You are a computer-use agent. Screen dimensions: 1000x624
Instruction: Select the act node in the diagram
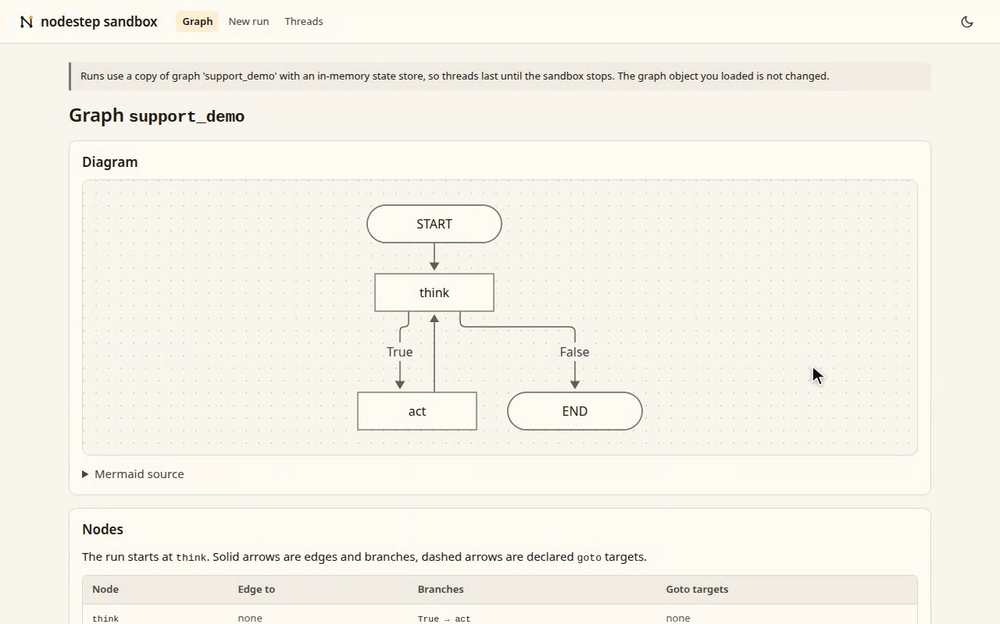(x=417, y=412)
